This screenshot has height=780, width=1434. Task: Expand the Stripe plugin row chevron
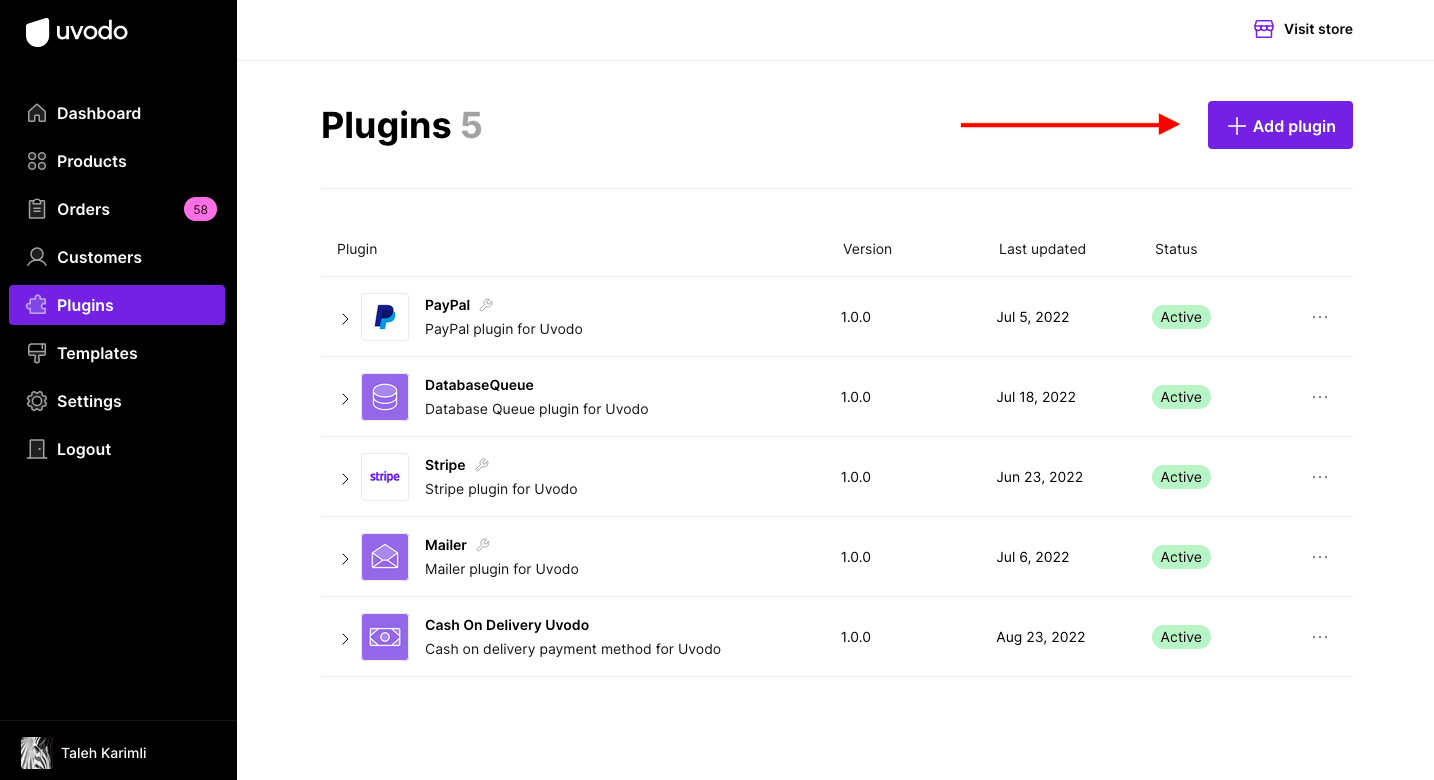[345, 479]
